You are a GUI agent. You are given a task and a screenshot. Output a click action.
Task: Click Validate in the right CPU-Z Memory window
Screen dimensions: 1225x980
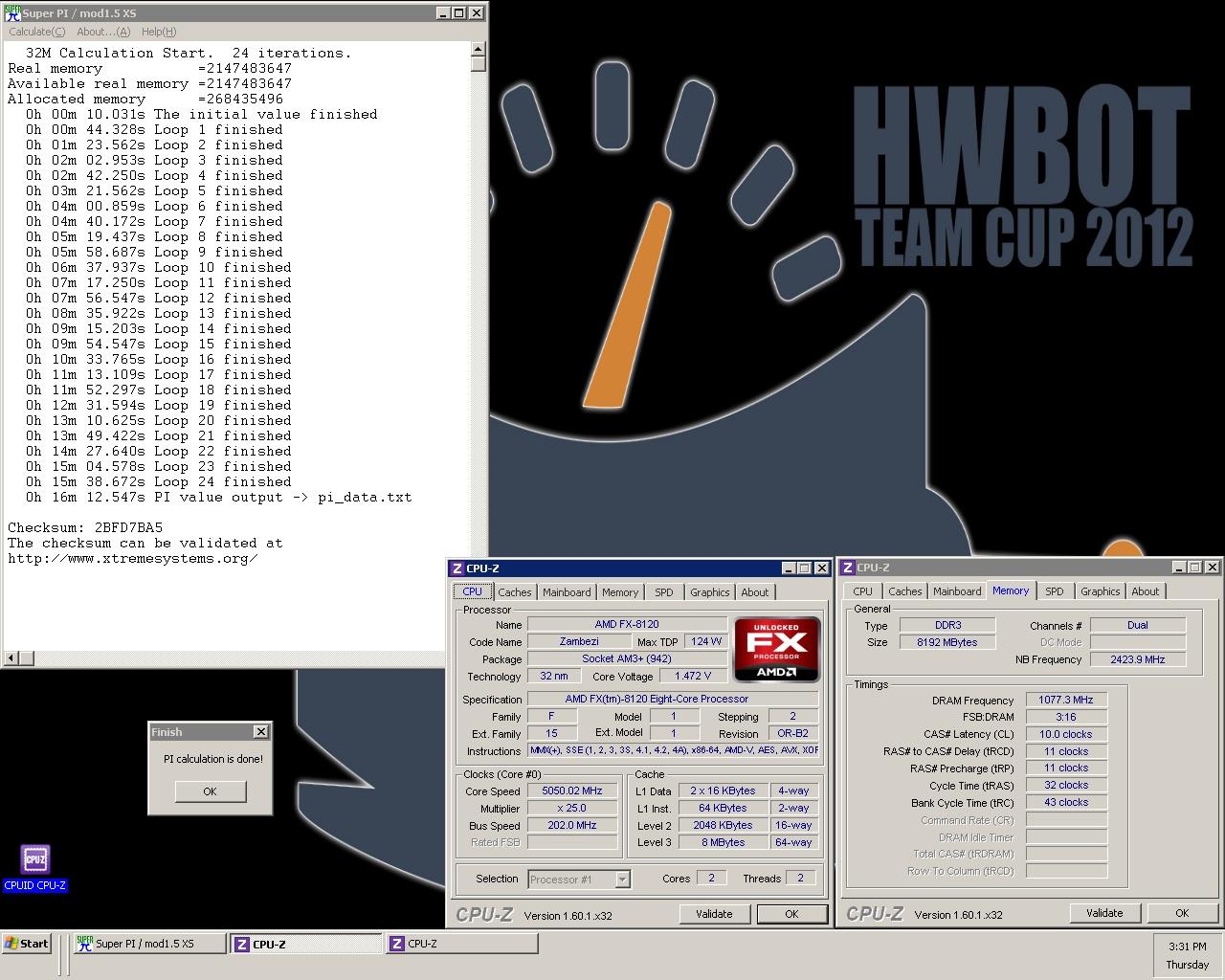pos(1104,913)
